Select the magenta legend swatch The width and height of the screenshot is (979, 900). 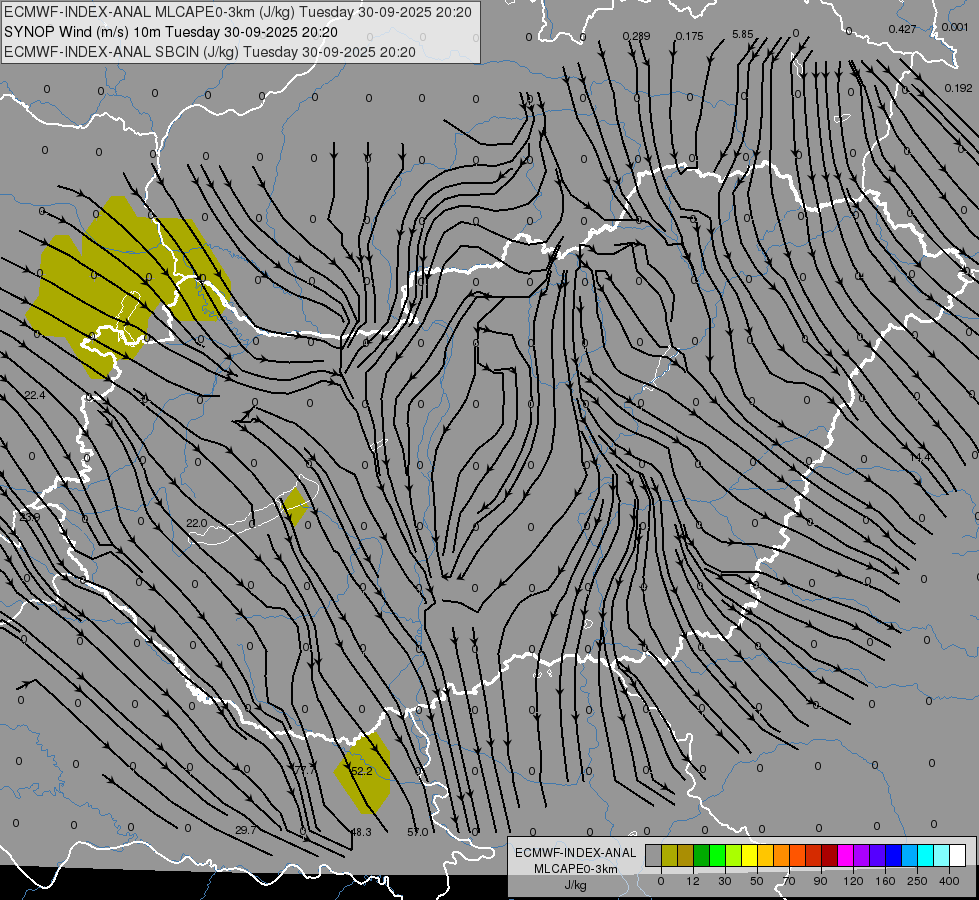[x=845, y=855]
